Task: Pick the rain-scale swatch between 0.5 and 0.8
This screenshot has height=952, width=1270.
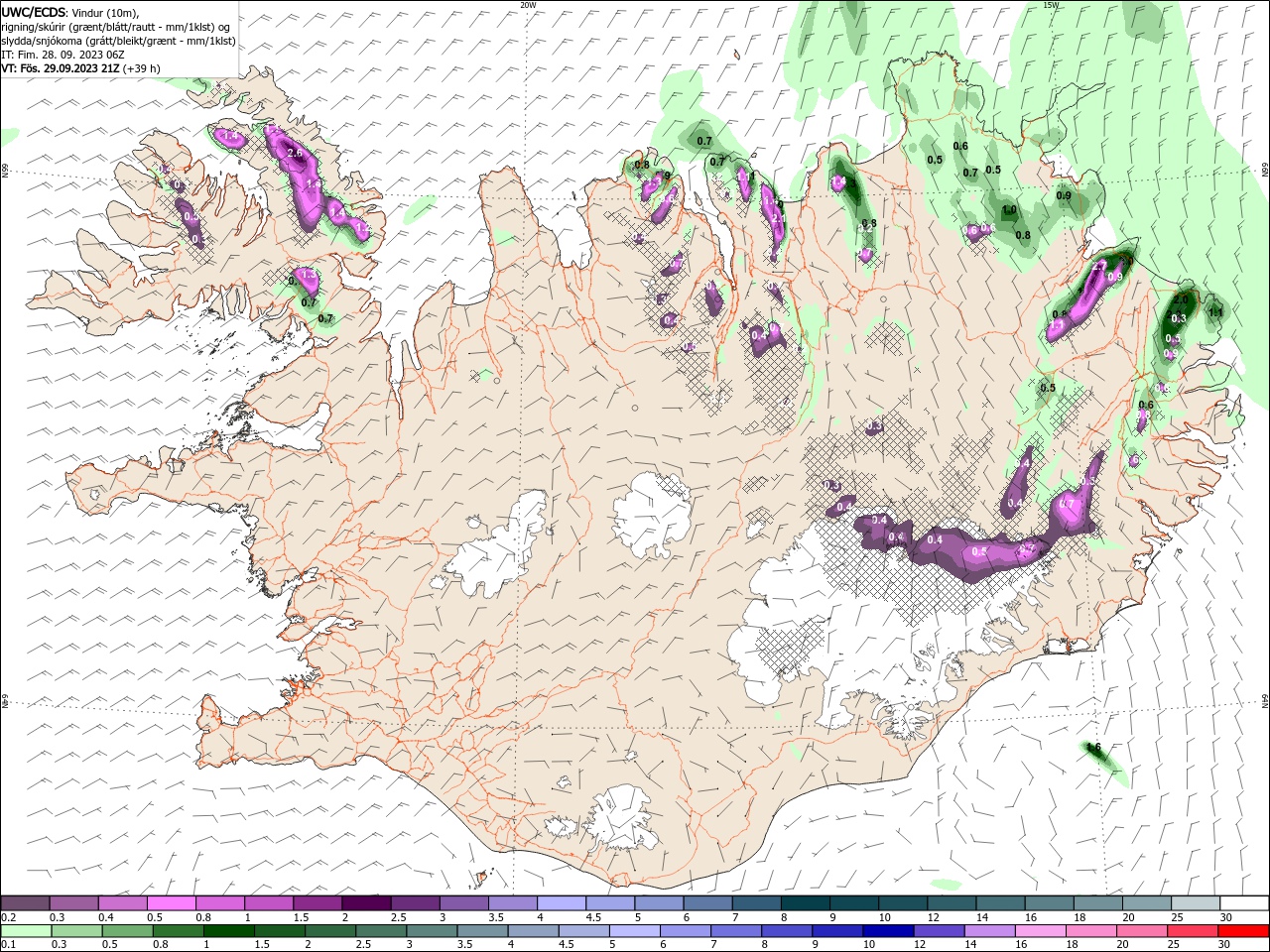Action: point(127,931)
